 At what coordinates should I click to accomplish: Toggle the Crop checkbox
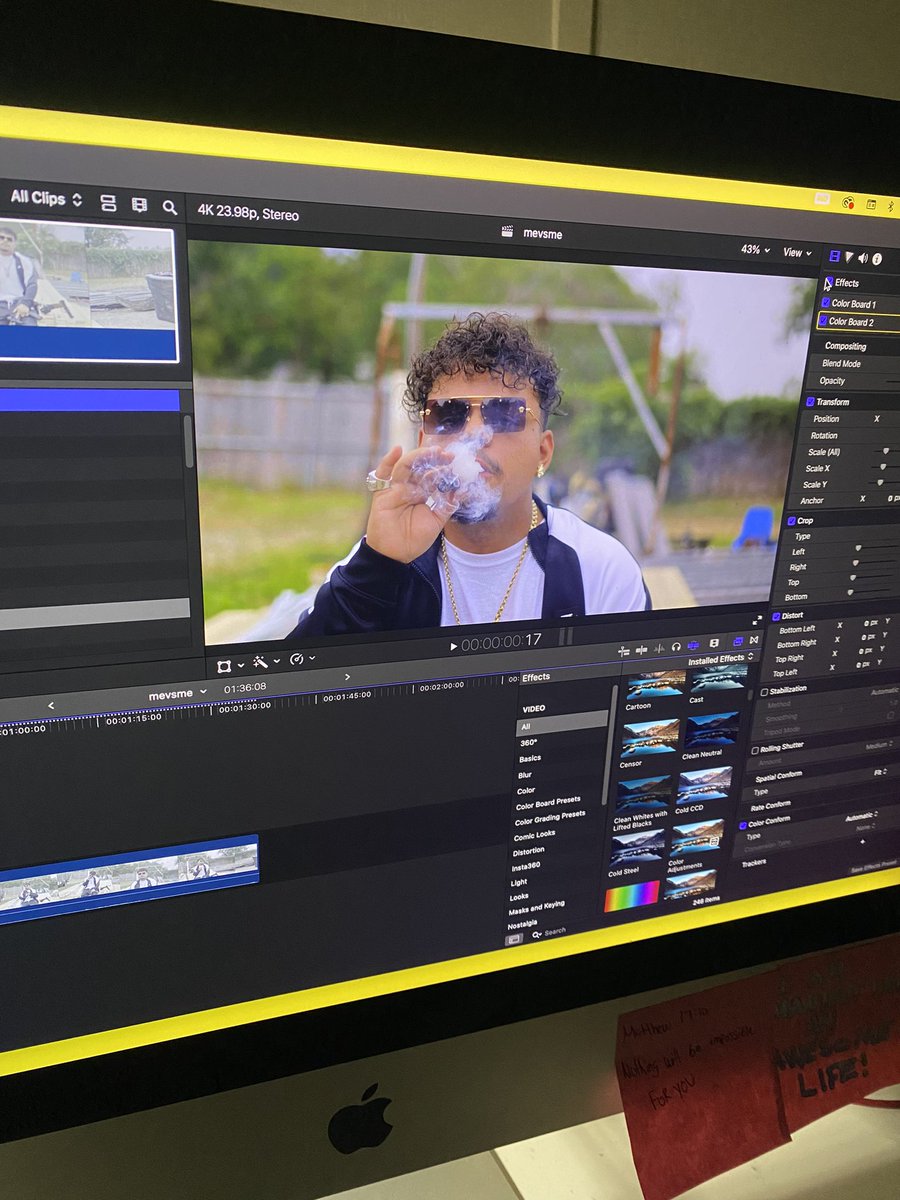tap(792, 520)
